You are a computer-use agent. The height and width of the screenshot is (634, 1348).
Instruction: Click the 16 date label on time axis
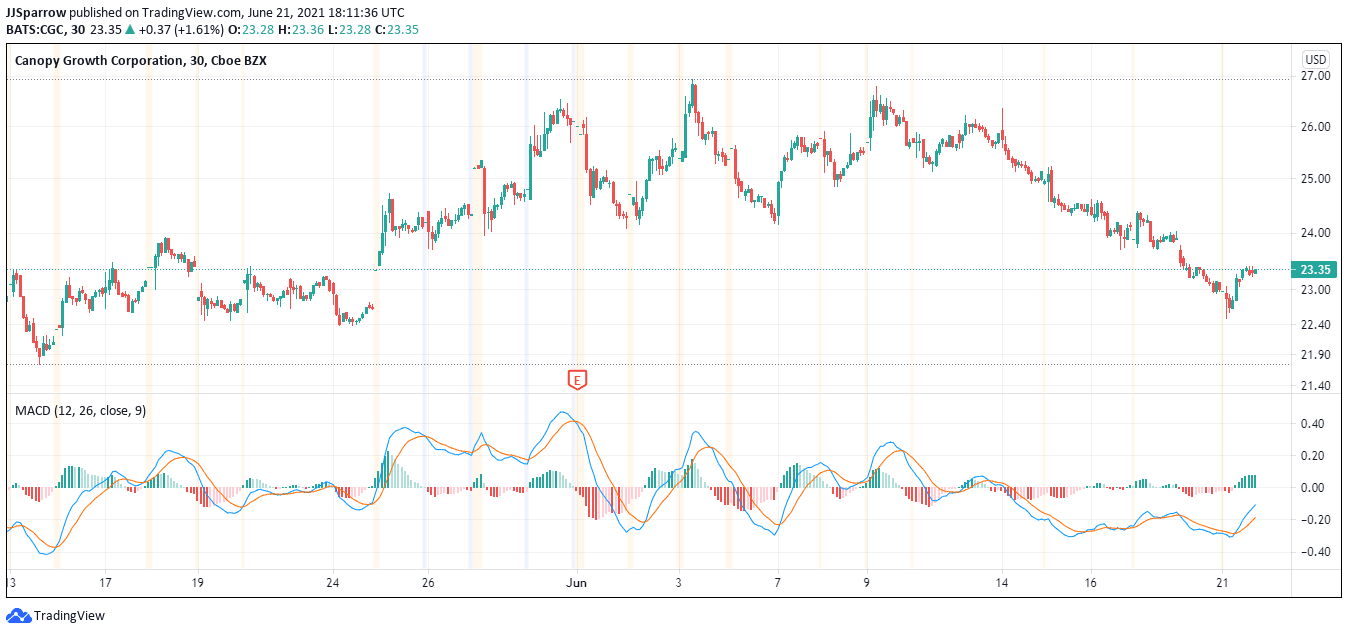tap(1091, 583)
